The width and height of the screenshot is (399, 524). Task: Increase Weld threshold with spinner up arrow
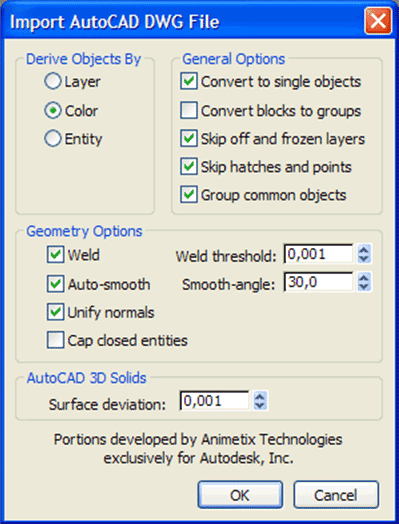click(364, 249)
